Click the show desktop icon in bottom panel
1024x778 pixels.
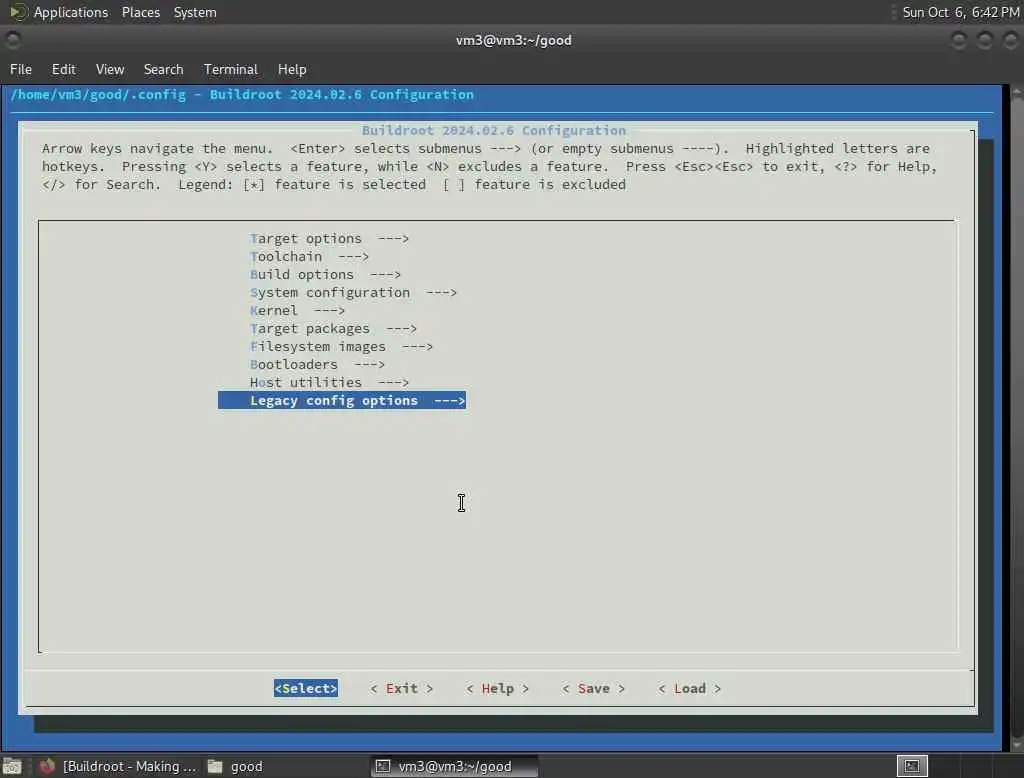tap(12, 766)
